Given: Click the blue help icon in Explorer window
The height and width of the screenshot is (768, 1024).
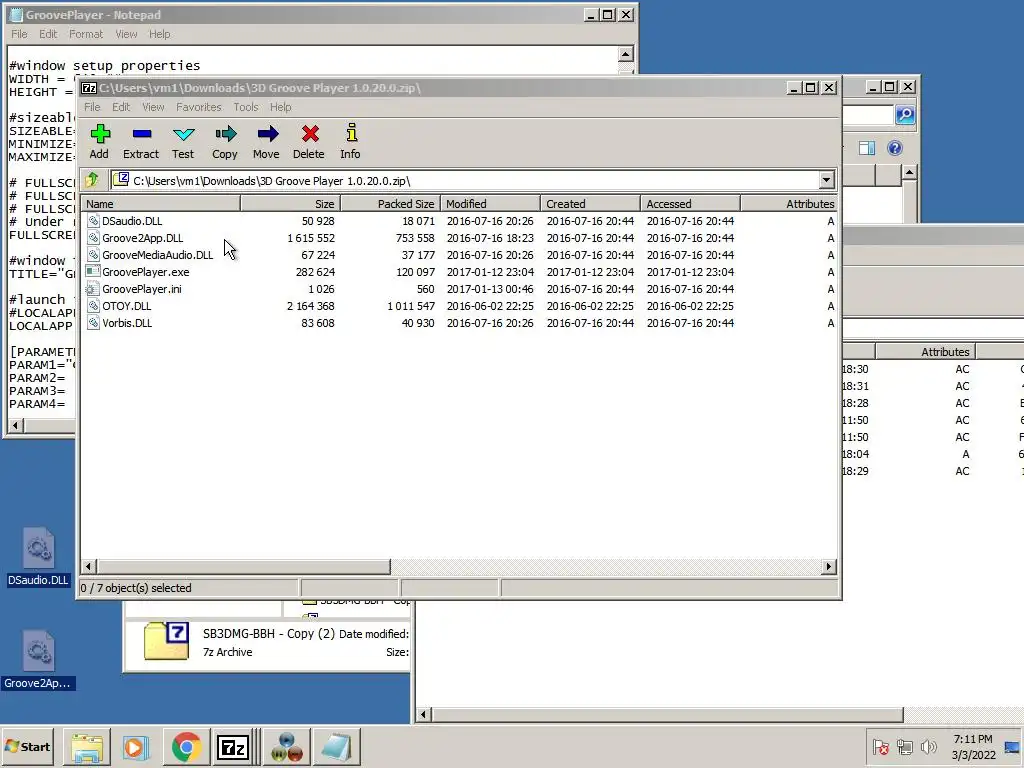Looking at the screenshot, I should click(x=895, y=148).
